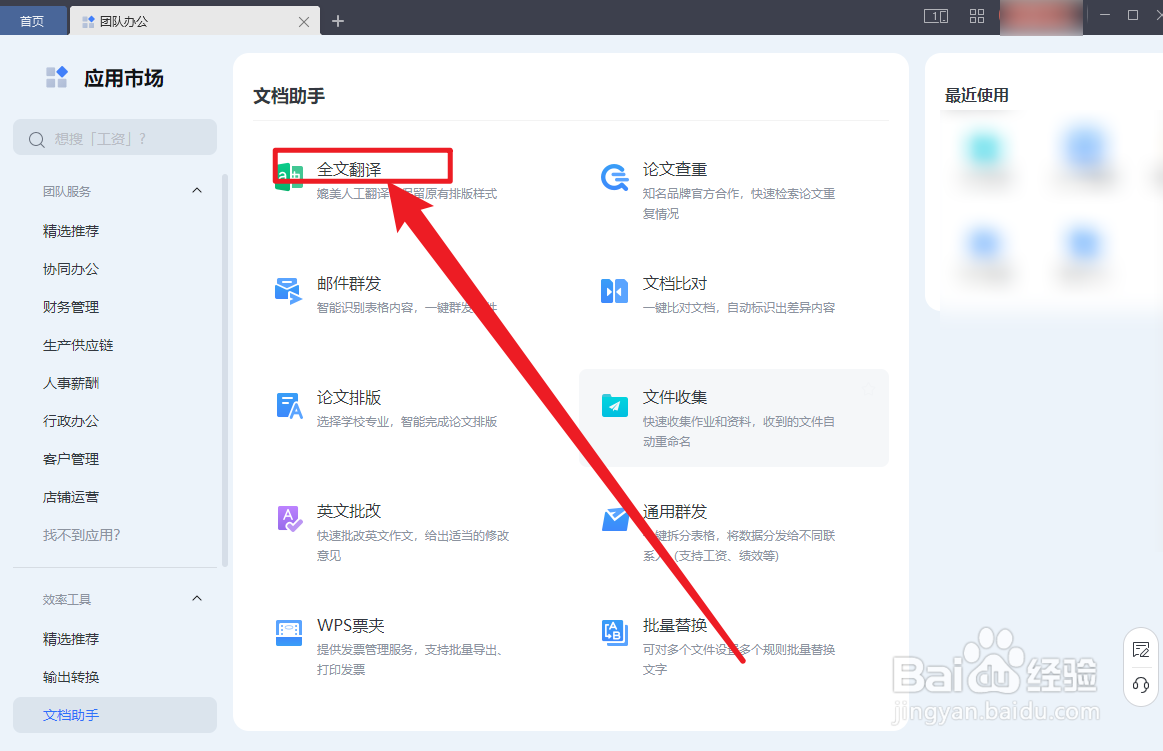Click the 应用市场 logo icon
The width and height of the screenshot is (1163, 751).
coord(56,76)
